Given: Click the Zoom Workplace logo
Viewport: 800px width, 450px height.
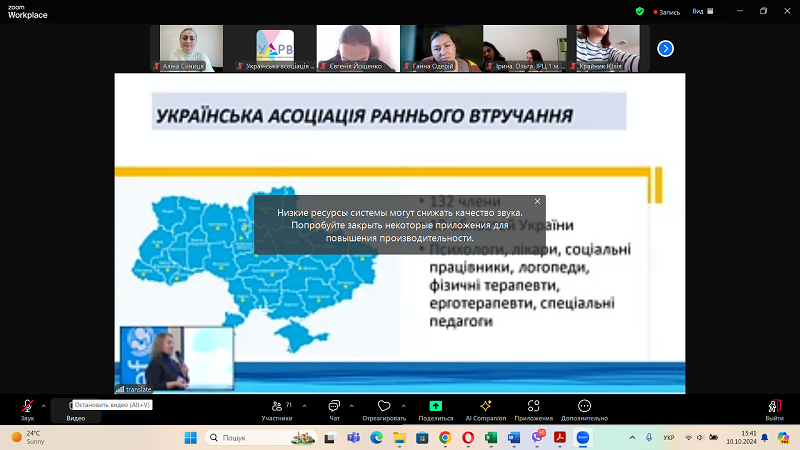Looking at the screenshot, I should click(x=28, y=12).
